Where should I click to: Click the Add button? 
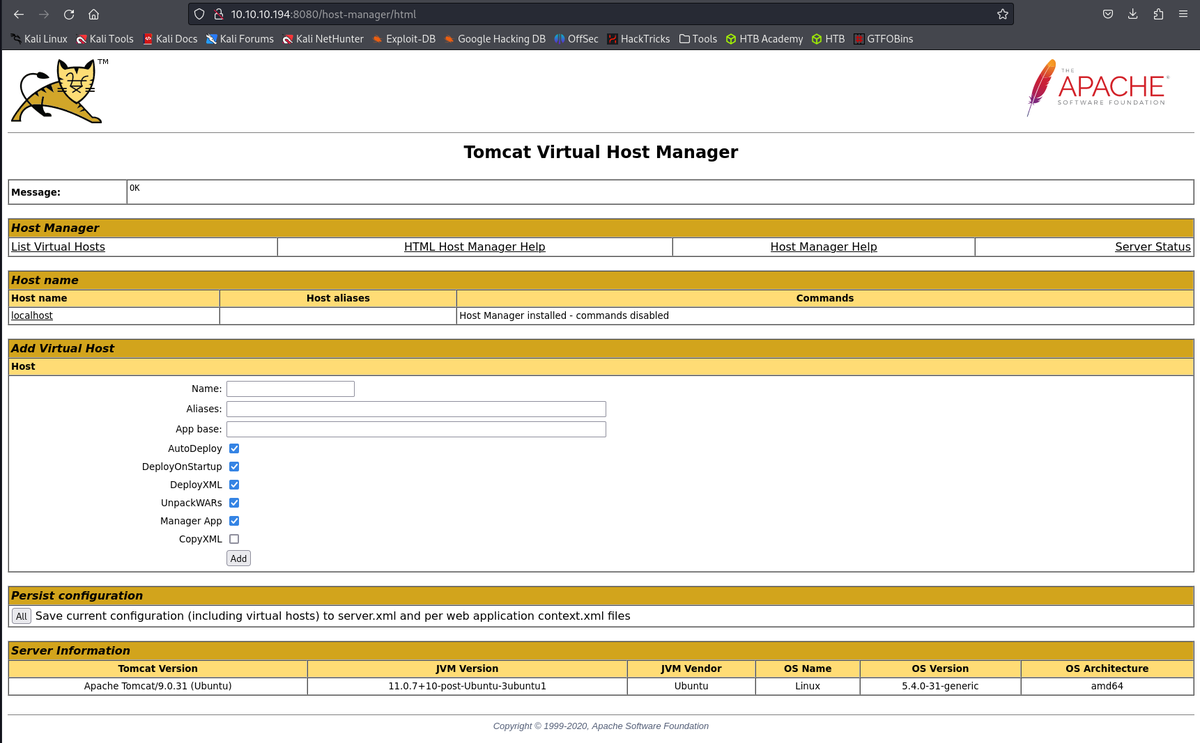point(238,558)
